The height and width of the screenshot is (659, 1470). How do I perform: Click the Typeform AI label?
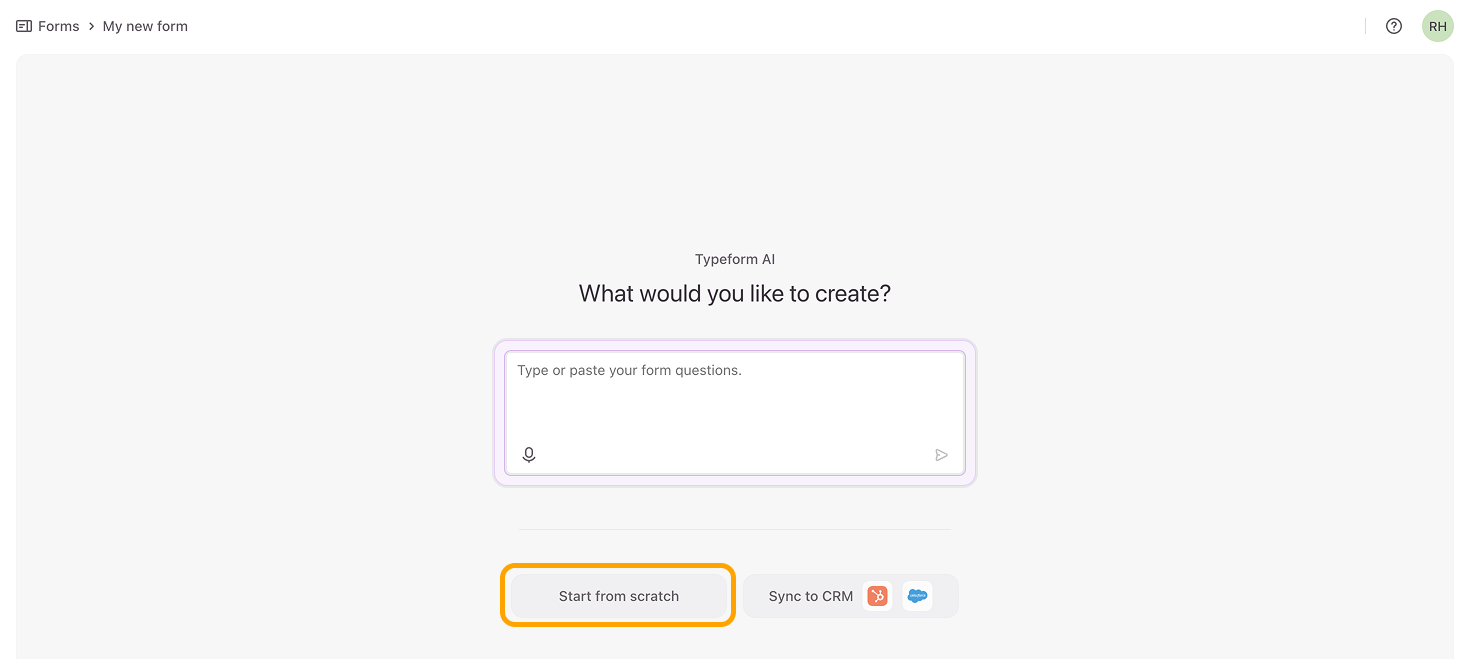click(x=735, y=259)
